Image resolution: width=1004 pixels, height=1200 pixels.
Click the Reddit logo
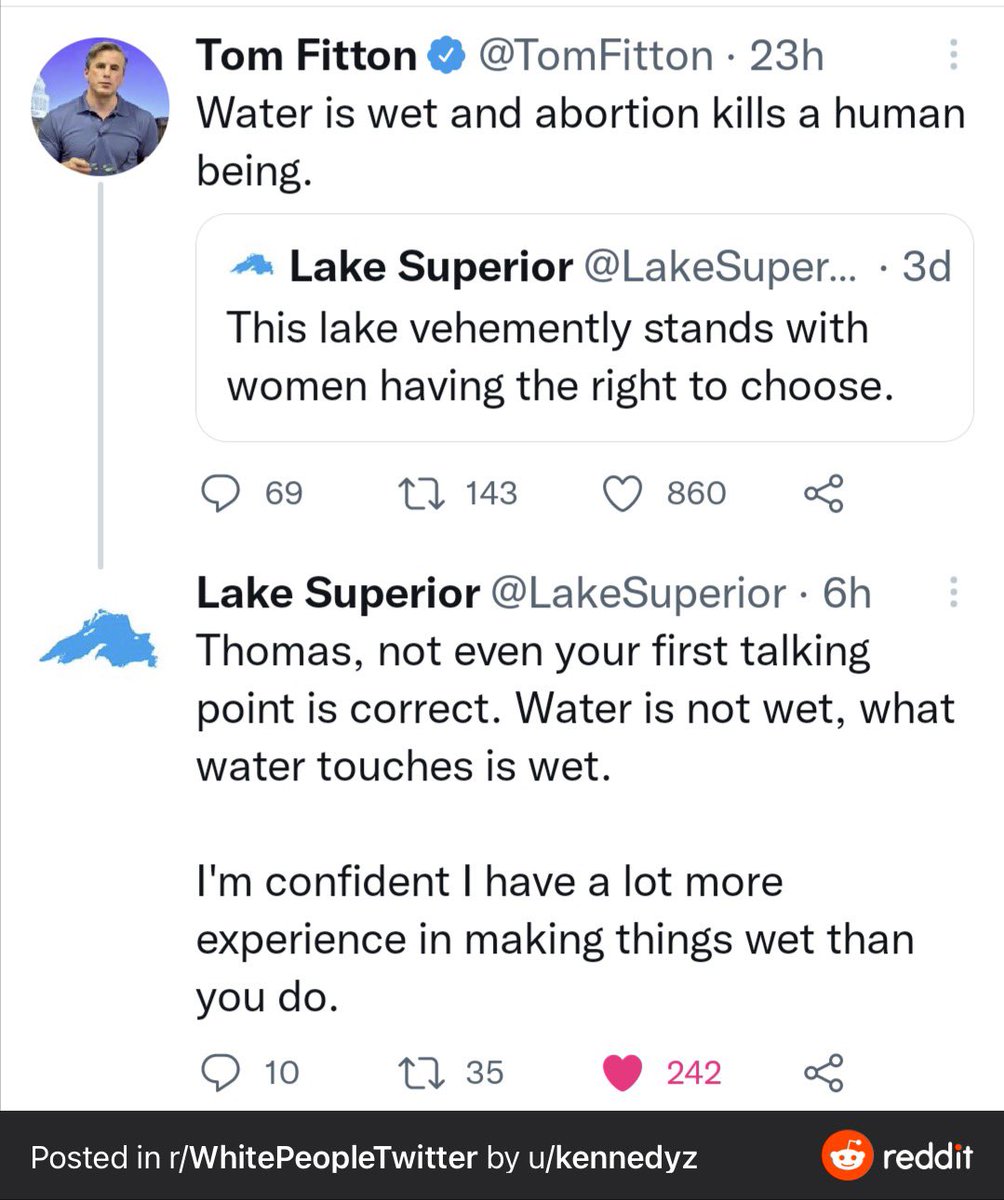896,1157
